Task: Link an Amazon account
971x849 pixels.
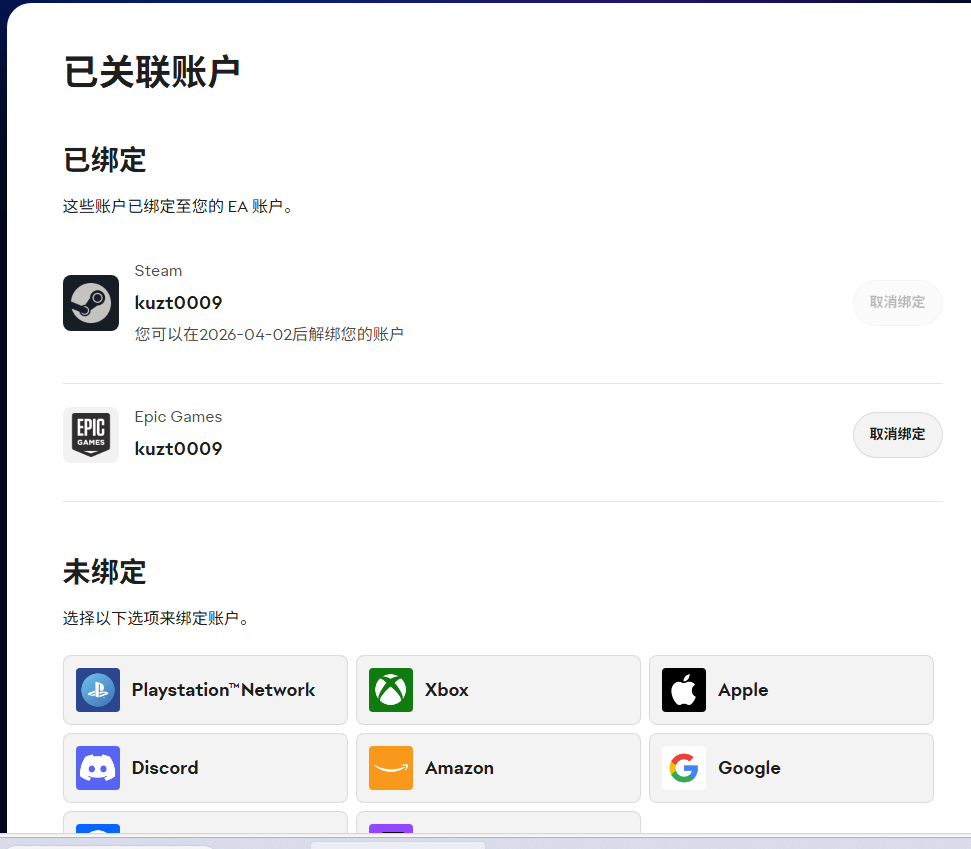Action: (x=498, y=768)
